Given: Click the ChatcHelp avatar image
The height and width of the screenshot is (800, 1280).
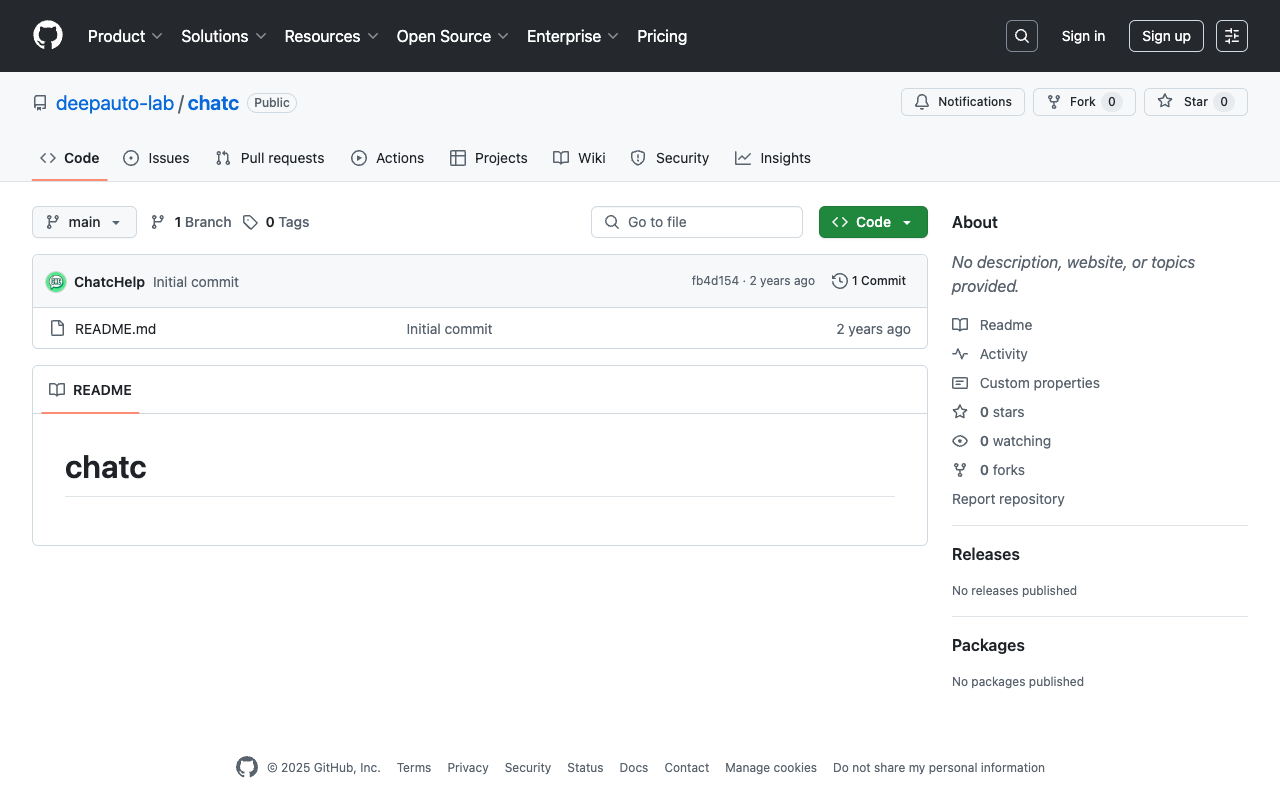Looking at the screenshot, I should click(56, 282).
